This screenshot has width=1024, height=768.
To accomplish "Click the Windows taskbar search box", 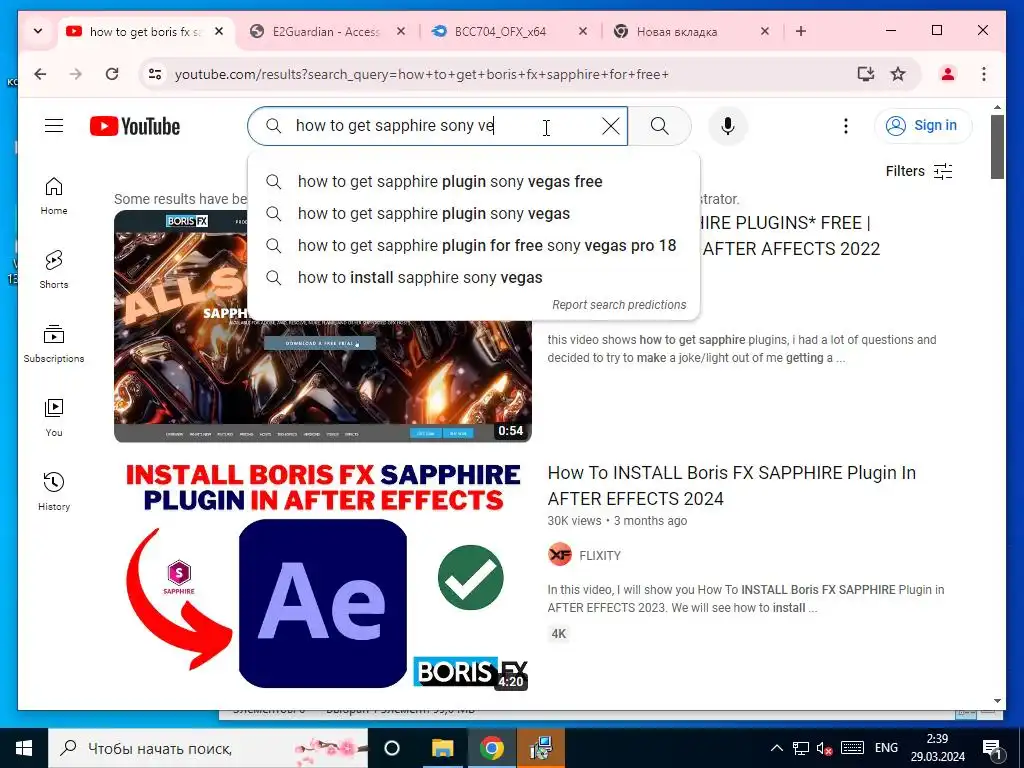I will click(x=208, y=748).
